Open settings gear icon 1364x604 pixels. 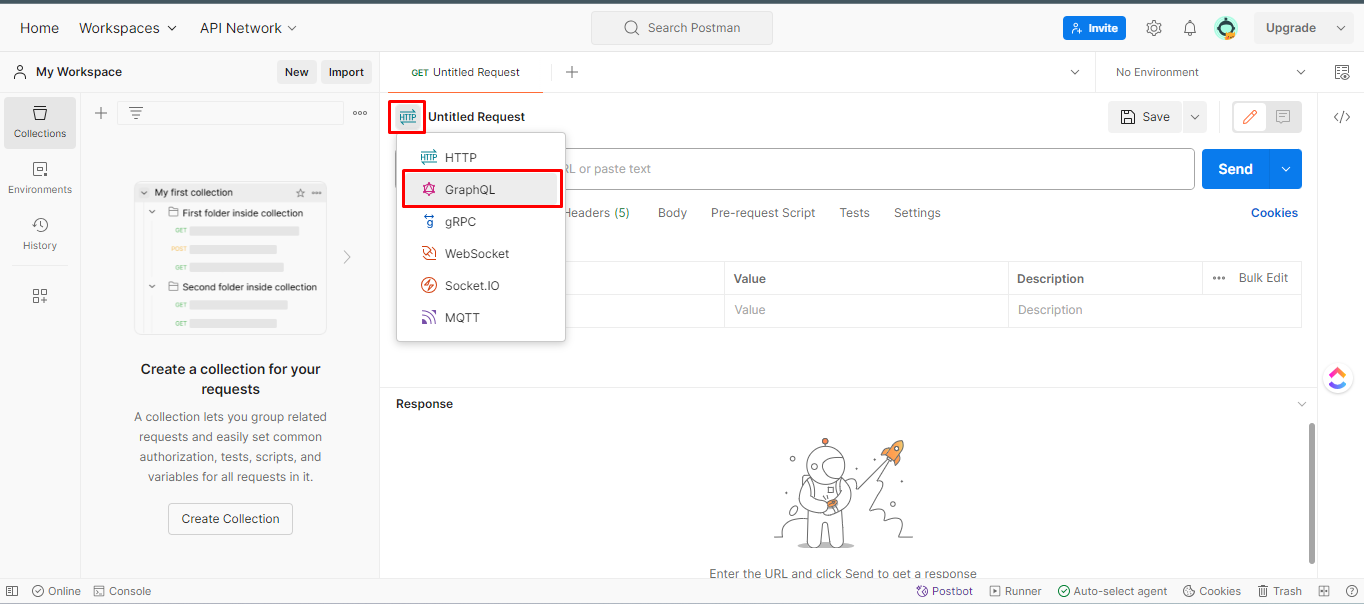coord(1154,28)
